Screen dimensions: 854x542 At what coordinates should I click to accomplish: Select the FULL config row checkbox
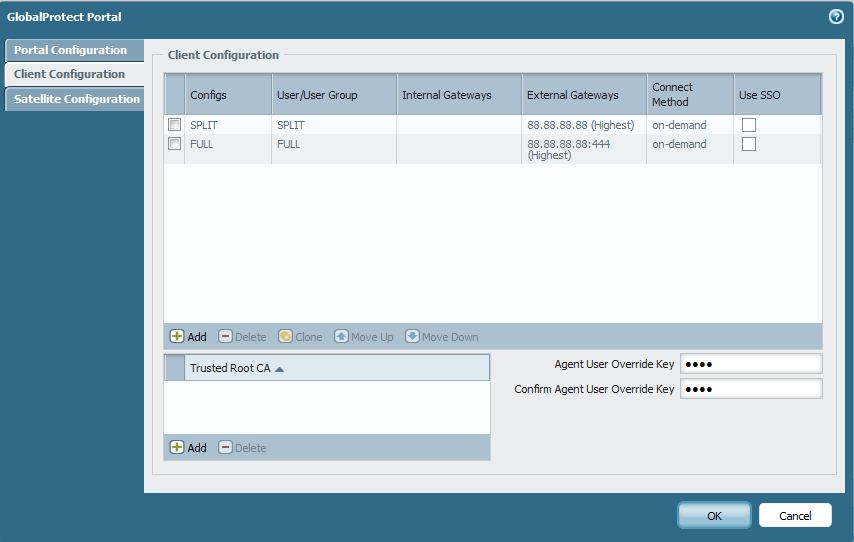174,144
